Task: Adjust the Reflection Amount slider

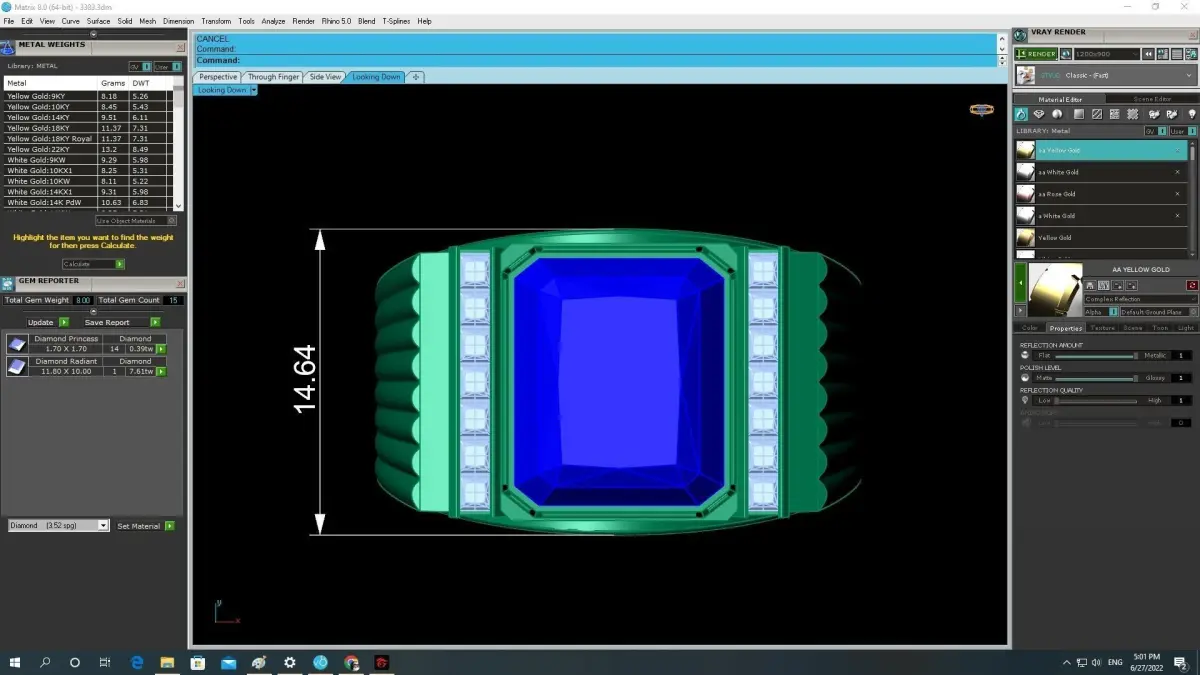Action: pyautogui.click(x=1096, y=355)
